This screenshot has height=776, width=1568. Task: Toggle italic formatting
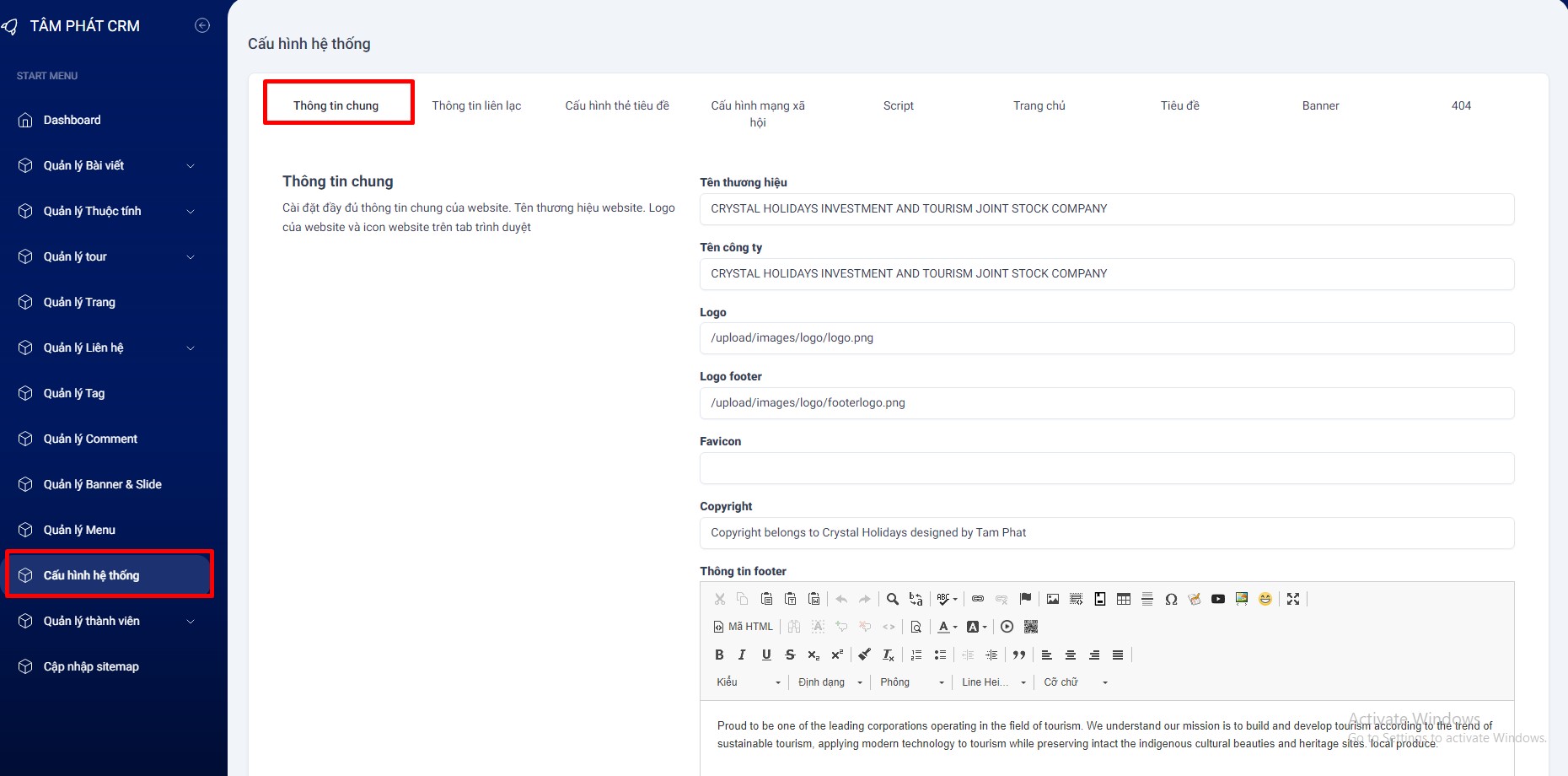tap(742, 655)
